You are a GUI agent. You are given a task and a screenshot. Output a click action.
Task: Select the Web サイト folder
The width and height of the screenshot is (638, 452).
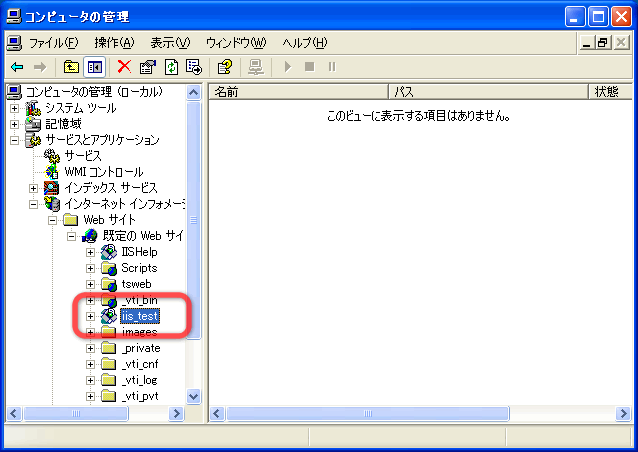point(109,220)
